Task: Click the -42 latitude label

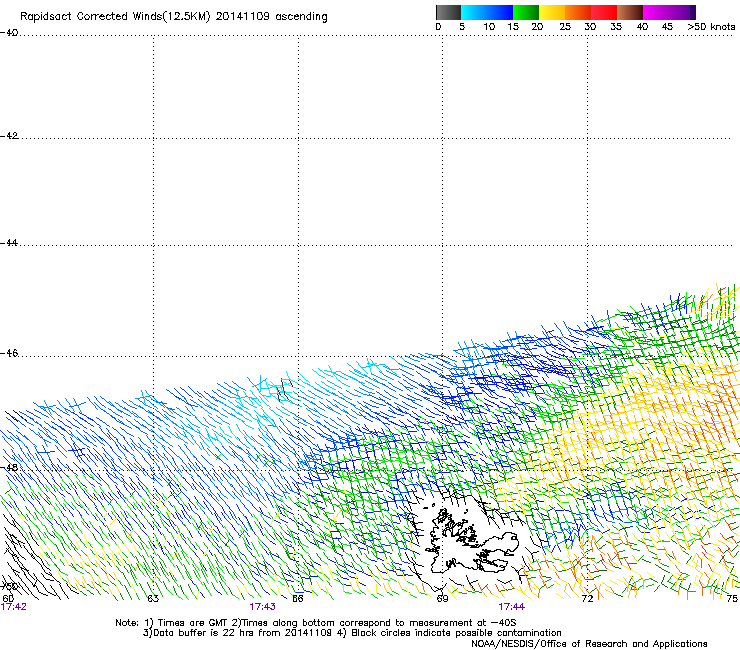Action: tap(9, 136)
